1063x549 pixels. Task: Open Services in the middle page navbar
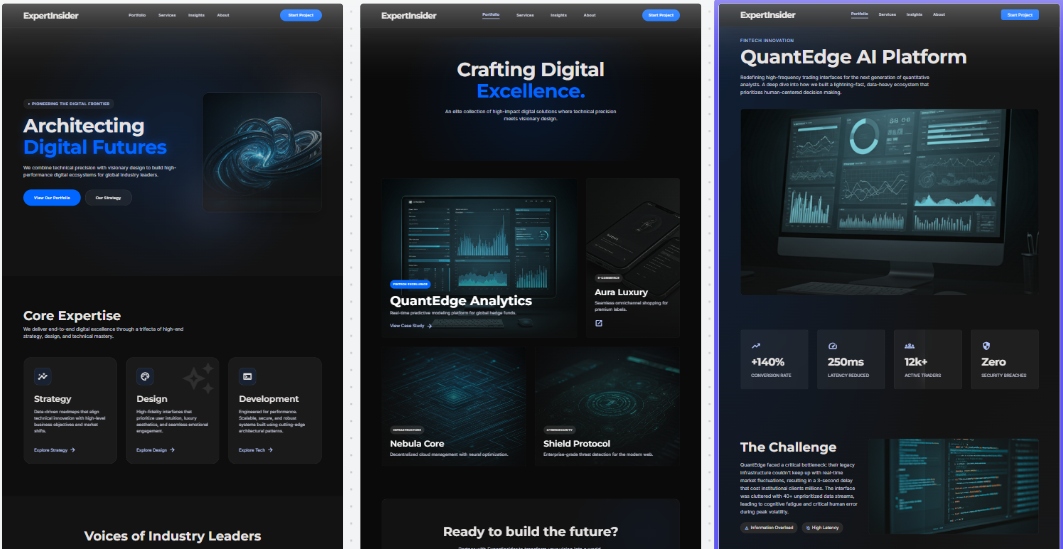click(x=525, y=15)
